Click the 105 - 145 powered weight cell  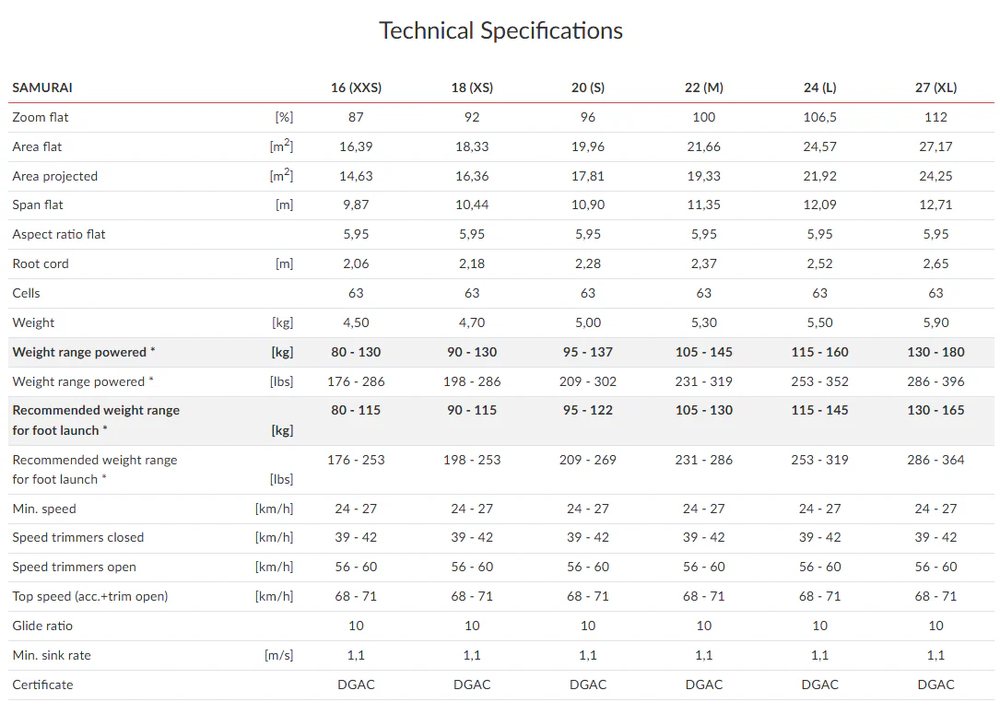(704, 352)
